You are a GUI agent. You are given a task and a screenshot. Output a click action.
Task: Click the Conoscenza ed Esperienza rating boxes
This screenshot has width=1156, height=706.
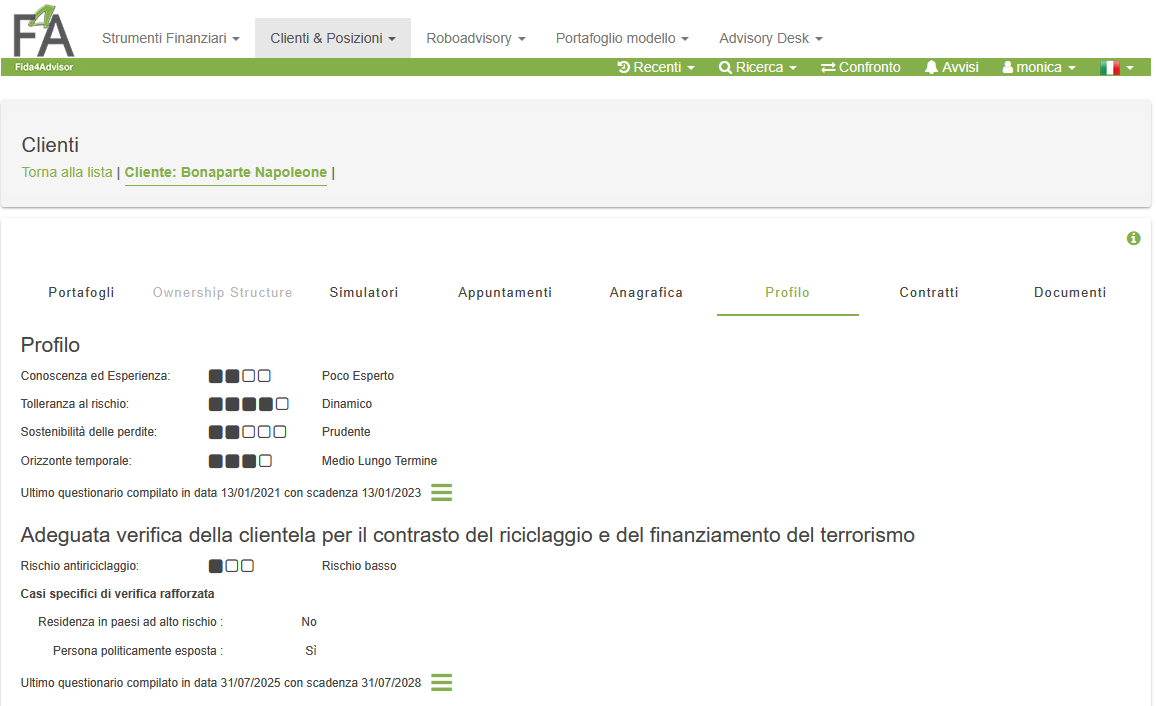click(x=240, y=376)
